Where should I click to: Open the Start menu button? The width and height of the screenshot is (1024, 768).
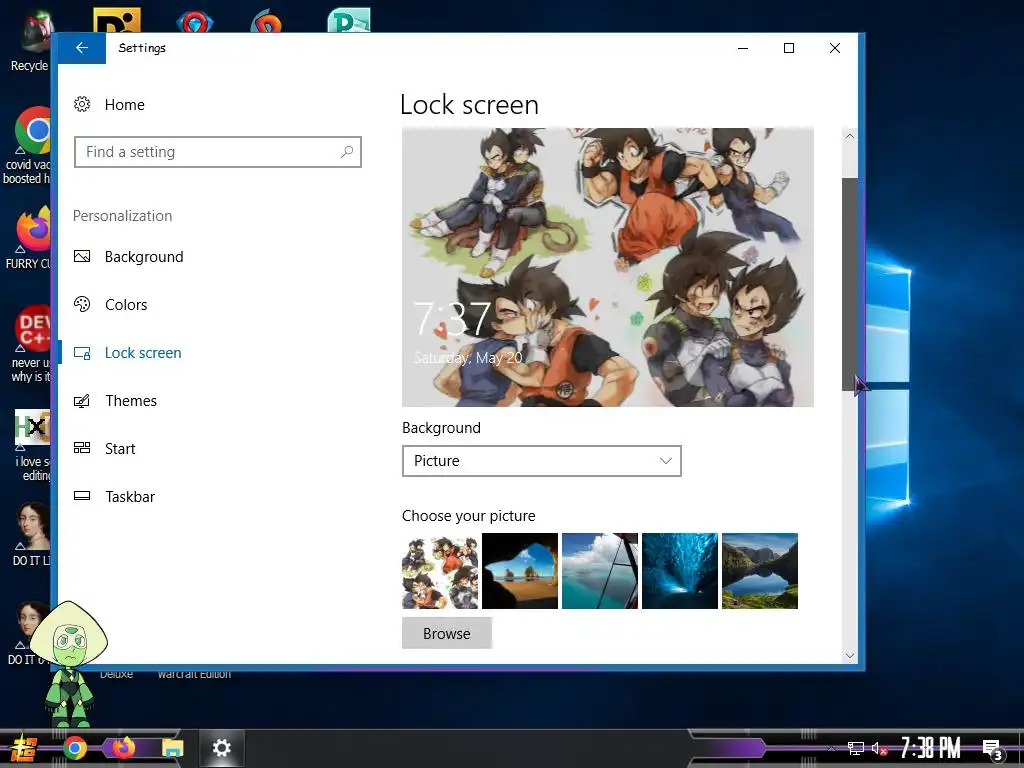[23, 748]
